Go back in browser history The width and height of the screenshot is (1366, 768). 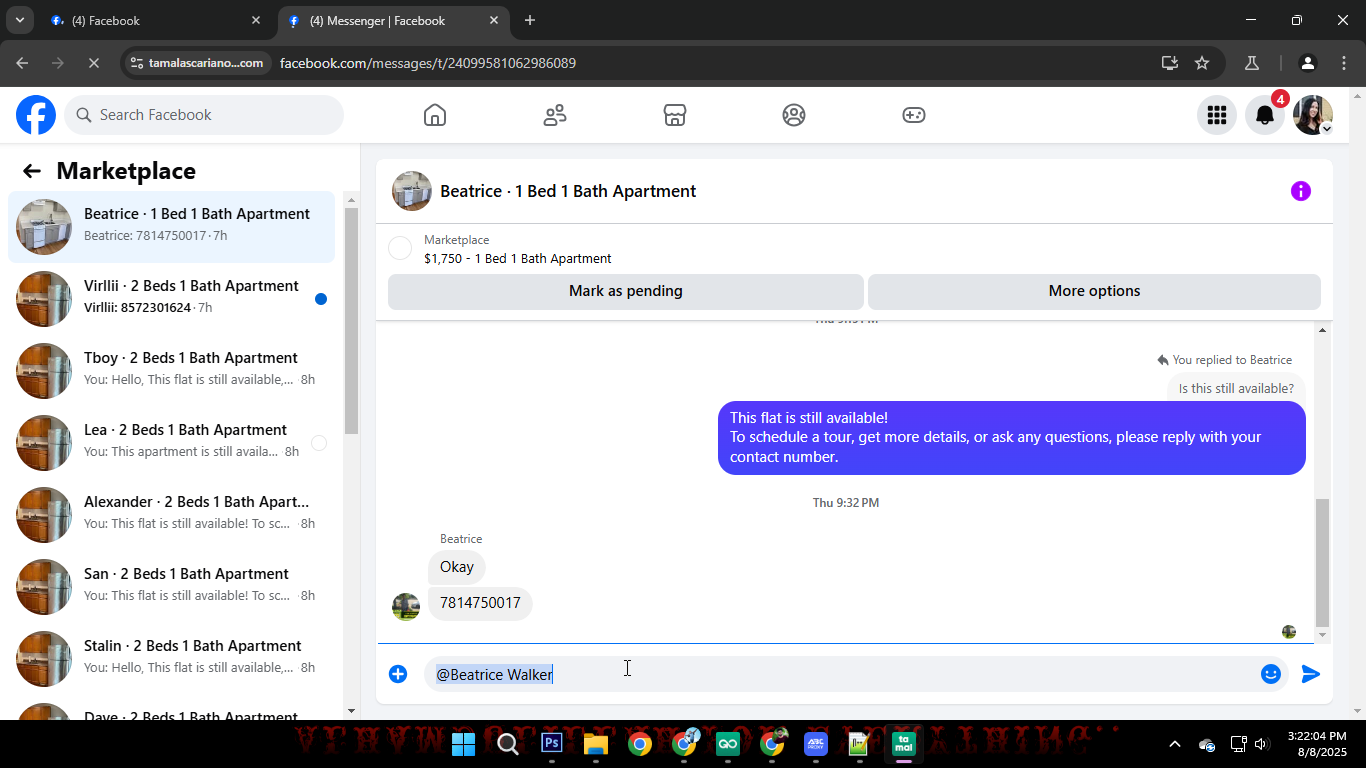tap(22, 63)
